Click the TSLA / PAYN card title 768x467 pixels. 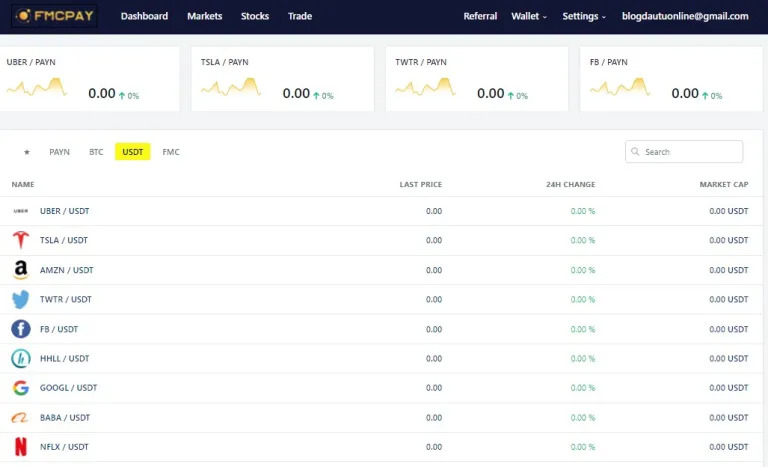224,62
